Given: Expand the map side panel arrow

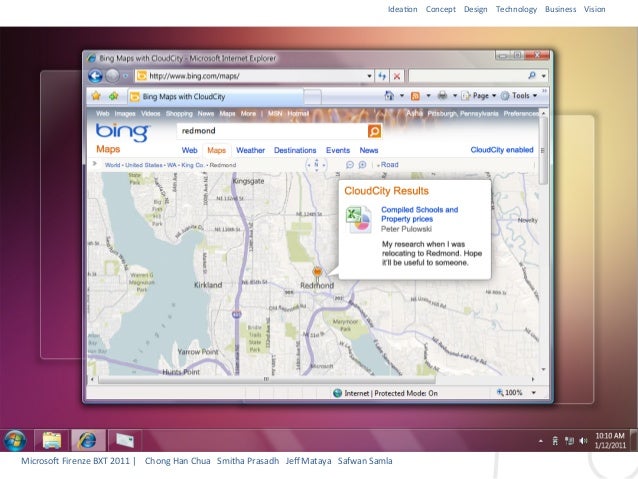Looking at the screenshot, I should (94, 164).
